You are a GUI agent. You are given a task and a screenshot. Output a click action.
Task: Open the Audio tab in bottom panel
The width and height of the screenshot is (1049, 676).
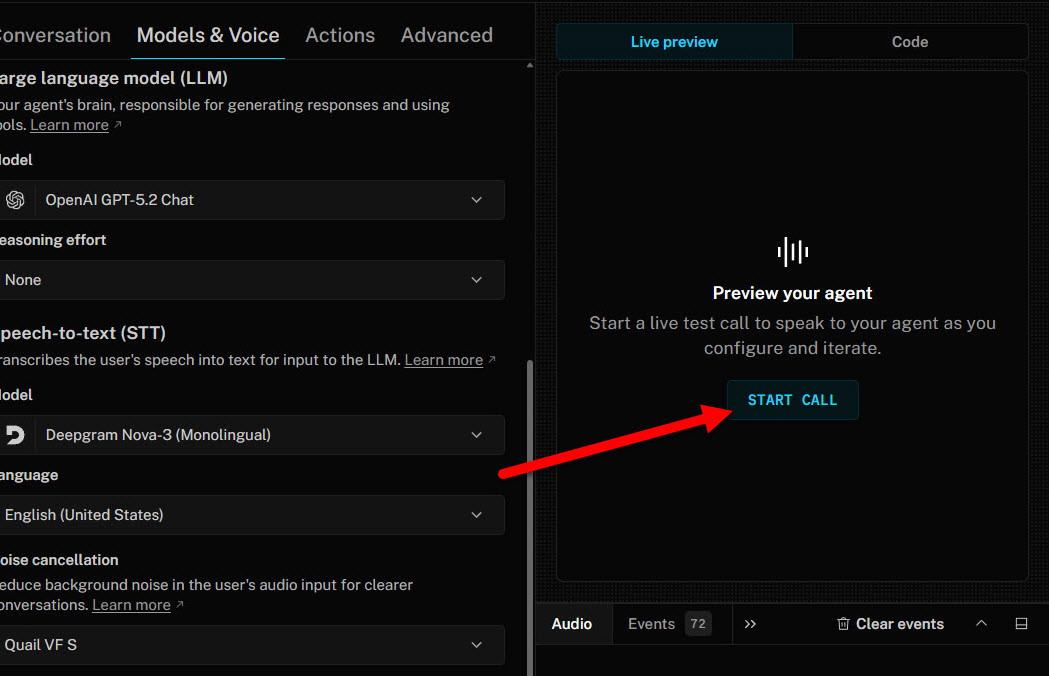coord(572,624)
